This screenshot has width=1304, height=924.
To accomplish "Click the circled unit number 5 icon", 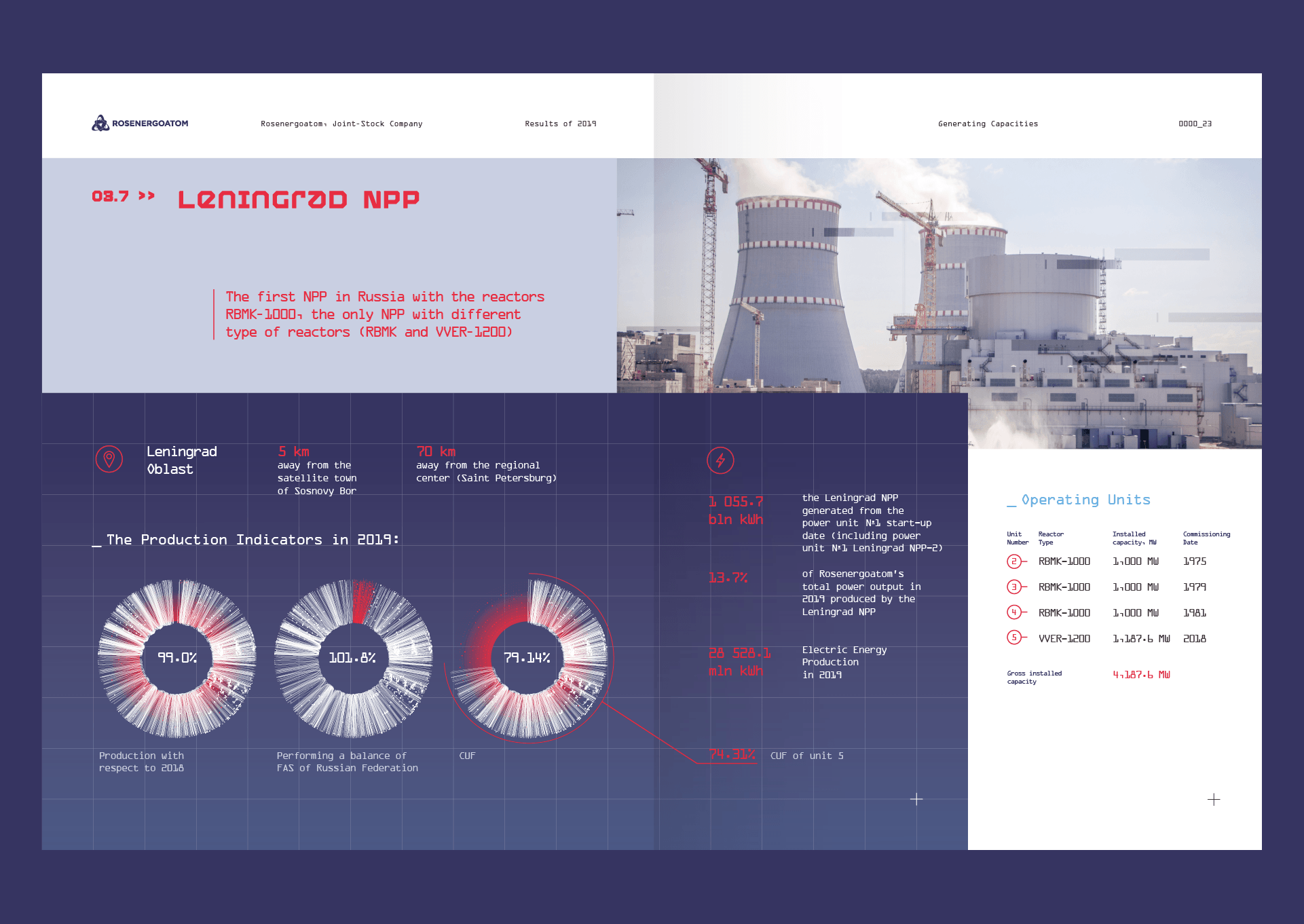I will [1014, 638].
